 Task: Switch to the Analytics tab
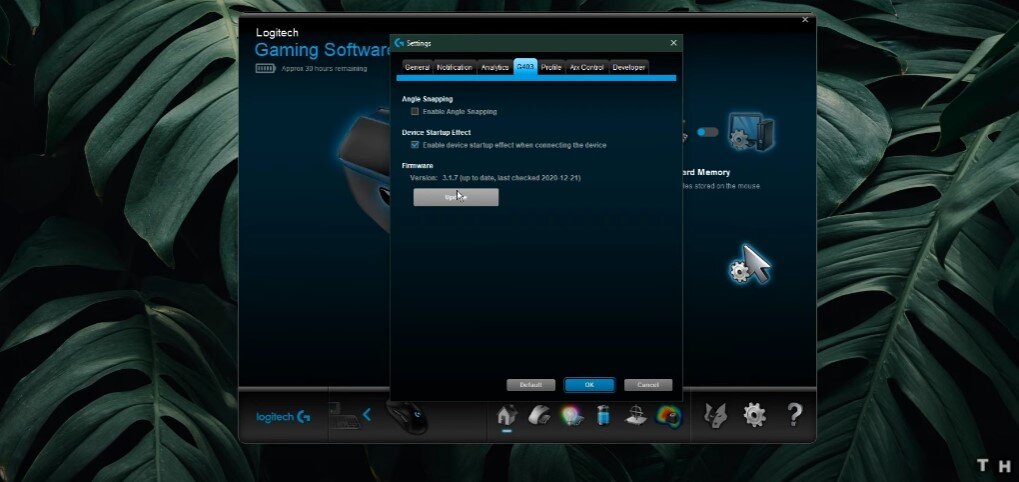pyautogui.click(x=495, y=68)
